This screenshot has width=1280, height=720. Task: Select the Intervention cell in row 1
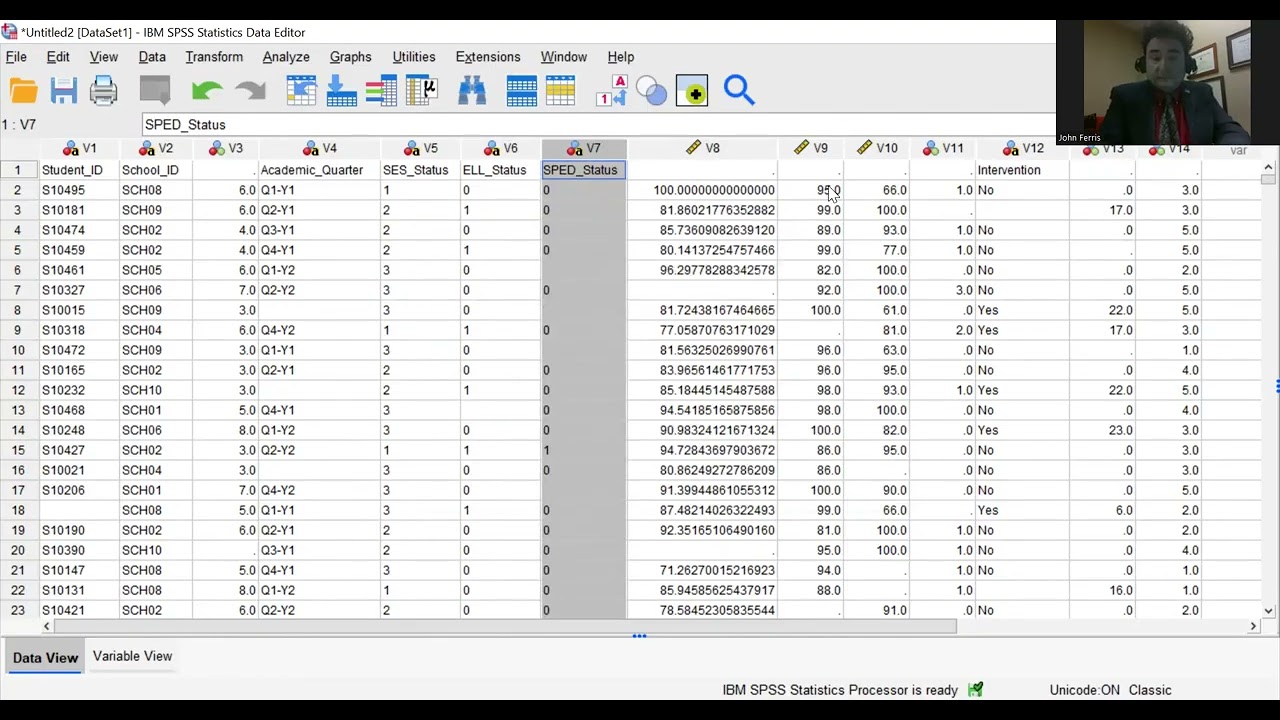(1022, 170)
